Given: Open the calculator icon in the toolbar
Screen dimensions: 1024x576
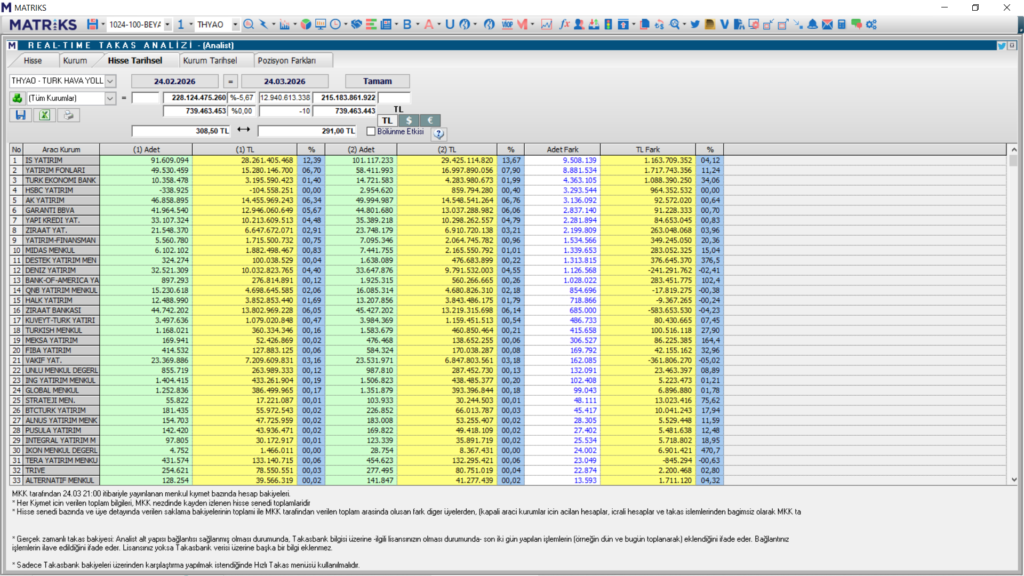Looking at the screenshot, I should coord(842,24).
